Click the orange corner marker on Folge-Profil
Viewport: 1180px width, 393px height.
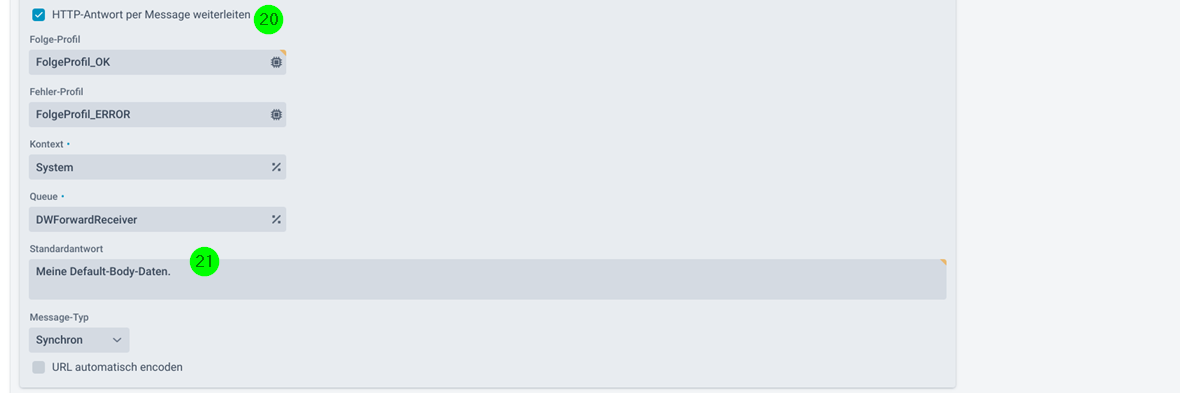click(x=283, y=53)
